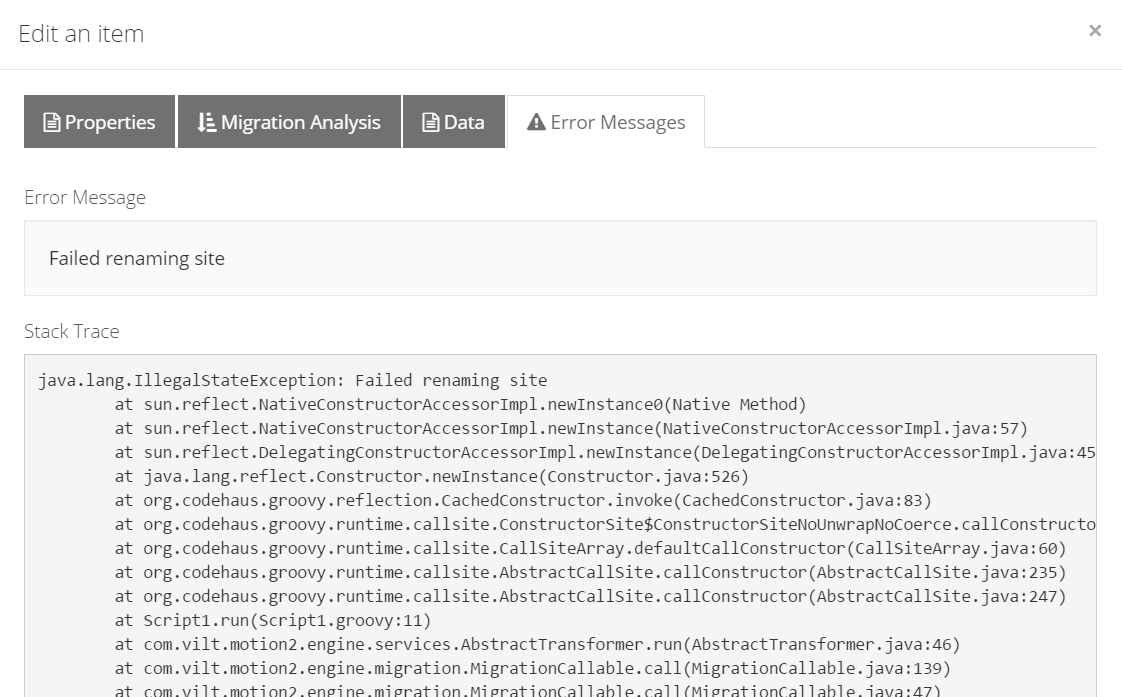Switch to the Data tab
1122x697 pixels.
pyautogui.click(x=454, y=122)
